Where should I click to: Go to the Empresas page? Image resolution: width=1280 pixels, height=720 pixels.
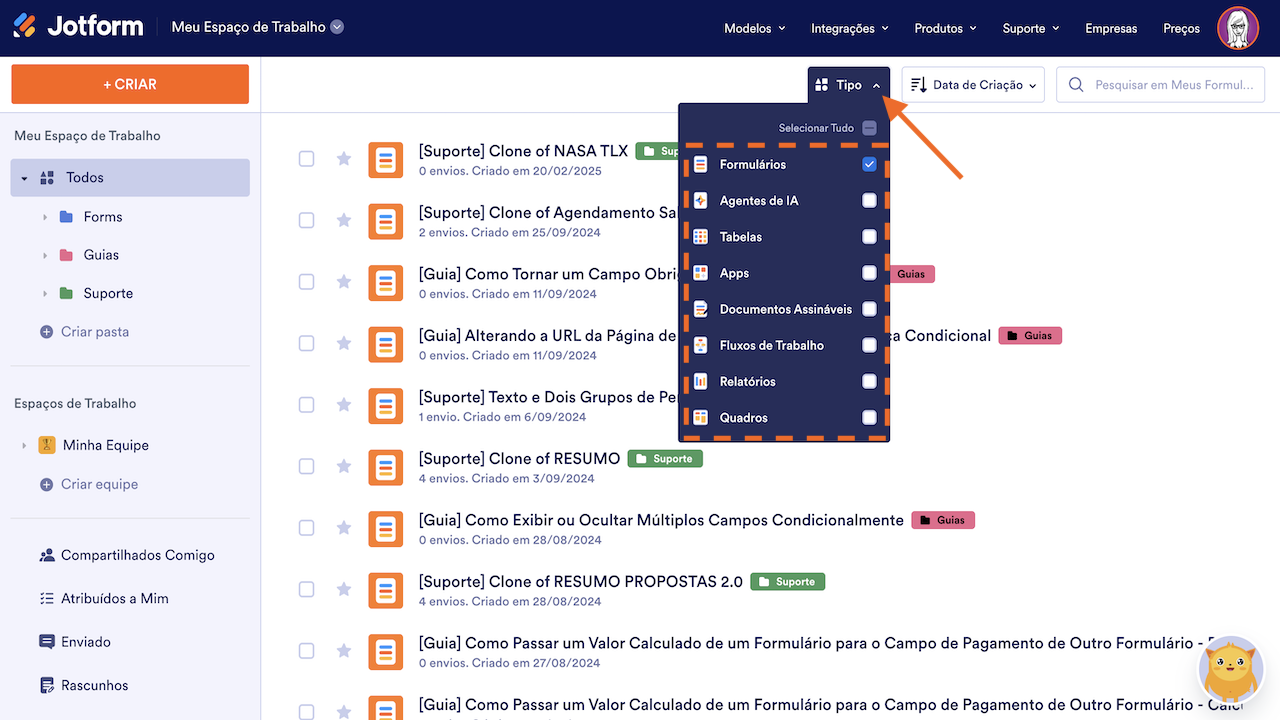click(1111, 28)
